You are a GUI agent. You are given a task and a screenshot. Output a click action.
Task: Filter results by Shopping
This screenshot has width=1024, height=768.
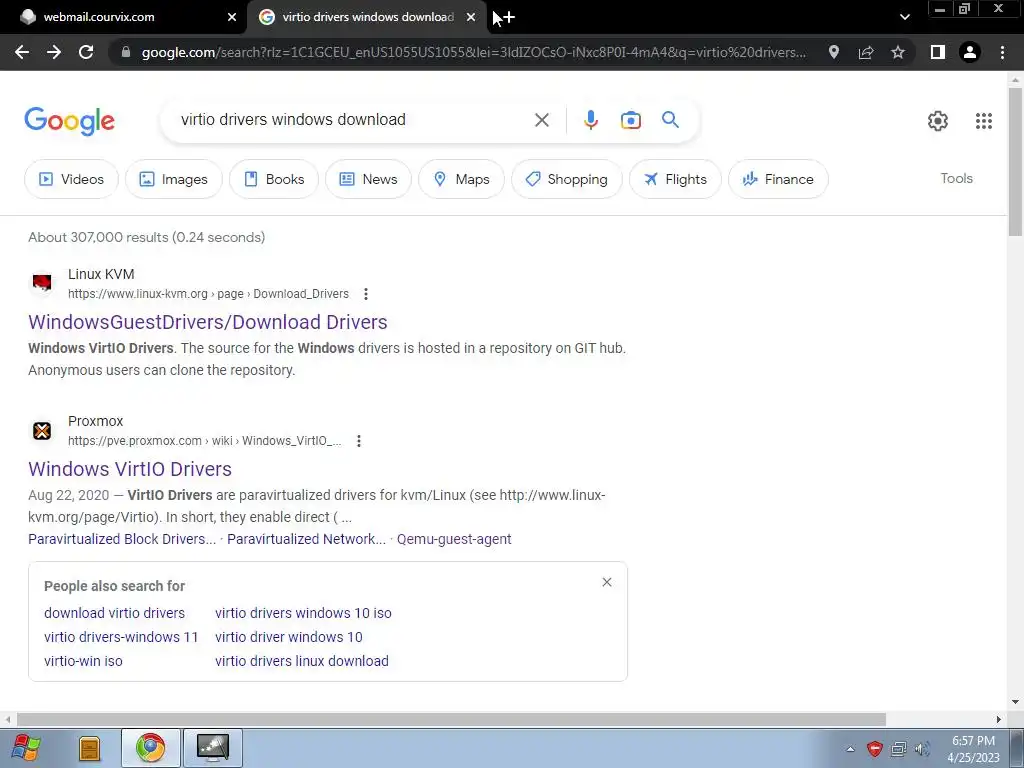(x=566, y=179)
